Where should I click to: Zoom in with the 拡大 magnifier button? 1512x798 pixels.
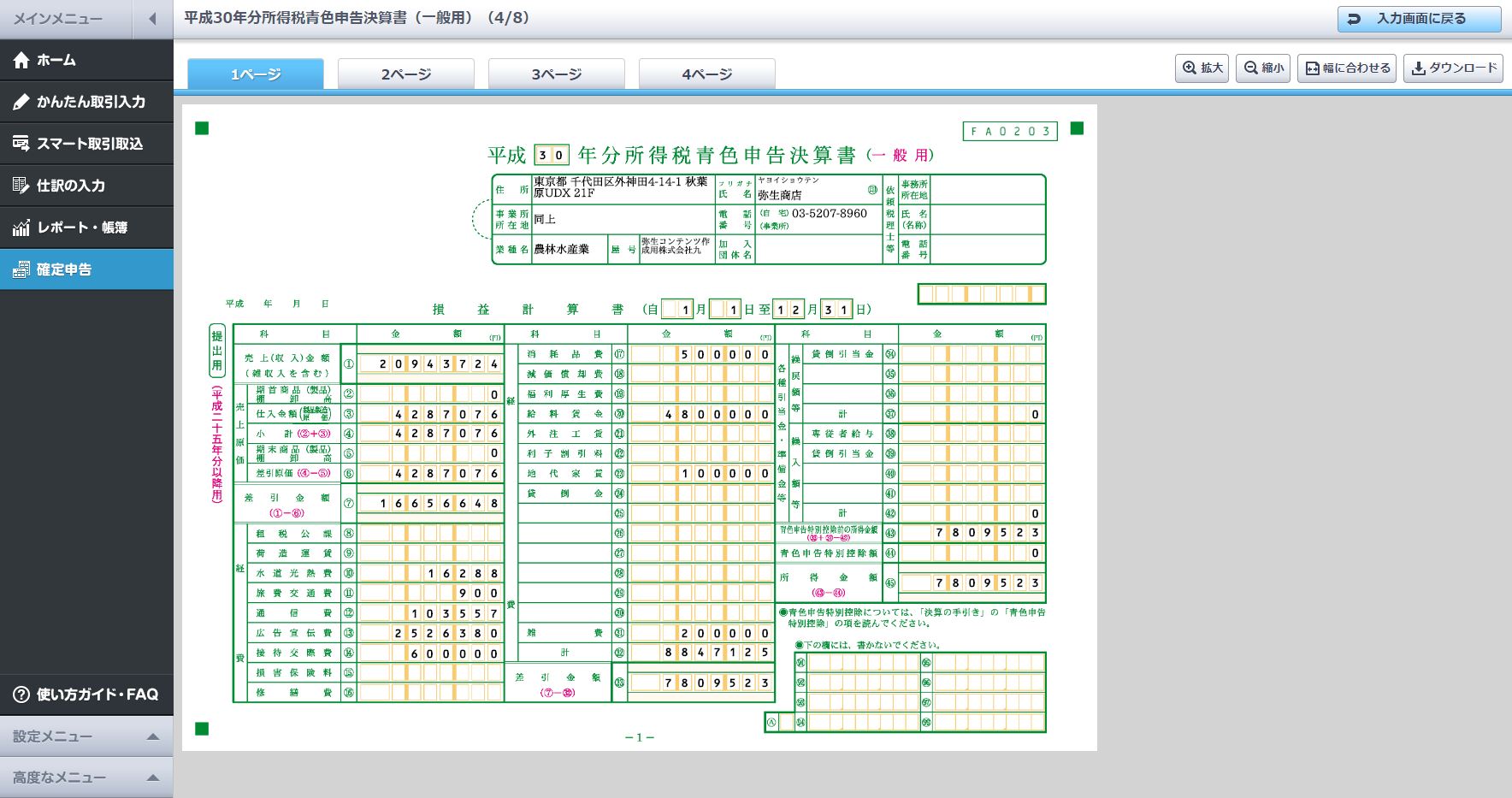click(1202, 68)
